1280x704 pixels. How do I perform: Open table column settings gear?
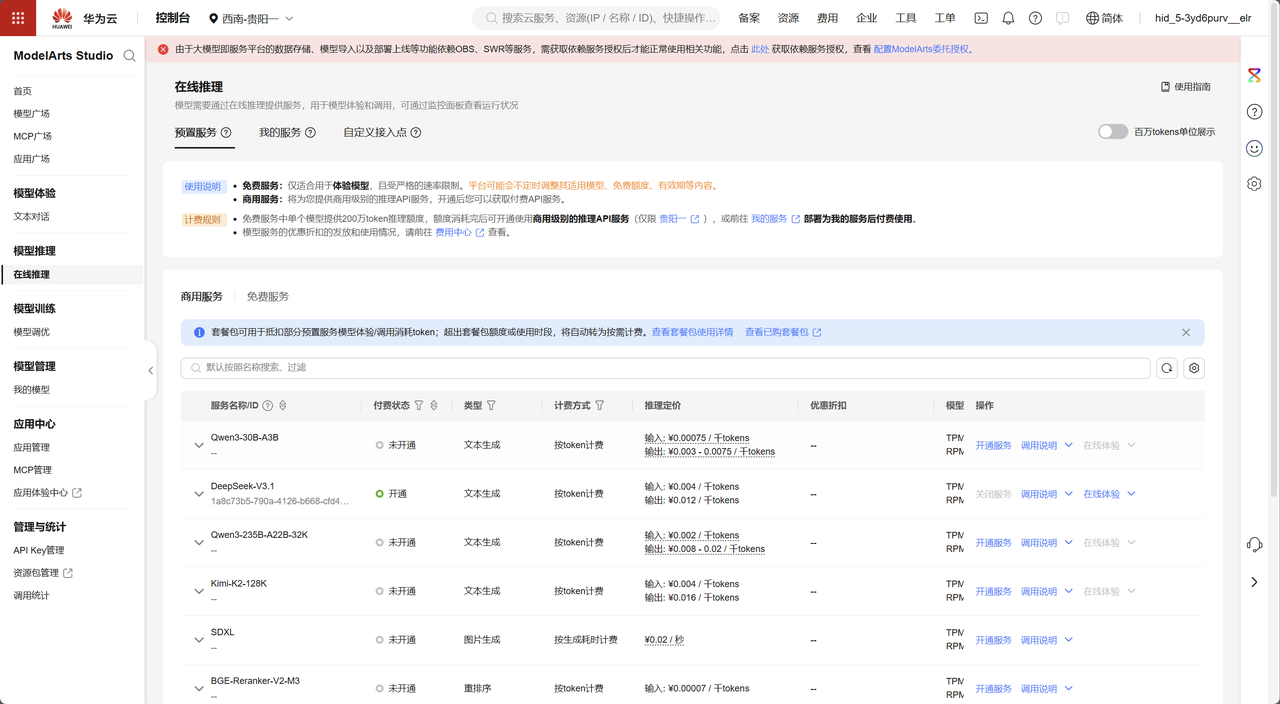(x=1194, y=368)
